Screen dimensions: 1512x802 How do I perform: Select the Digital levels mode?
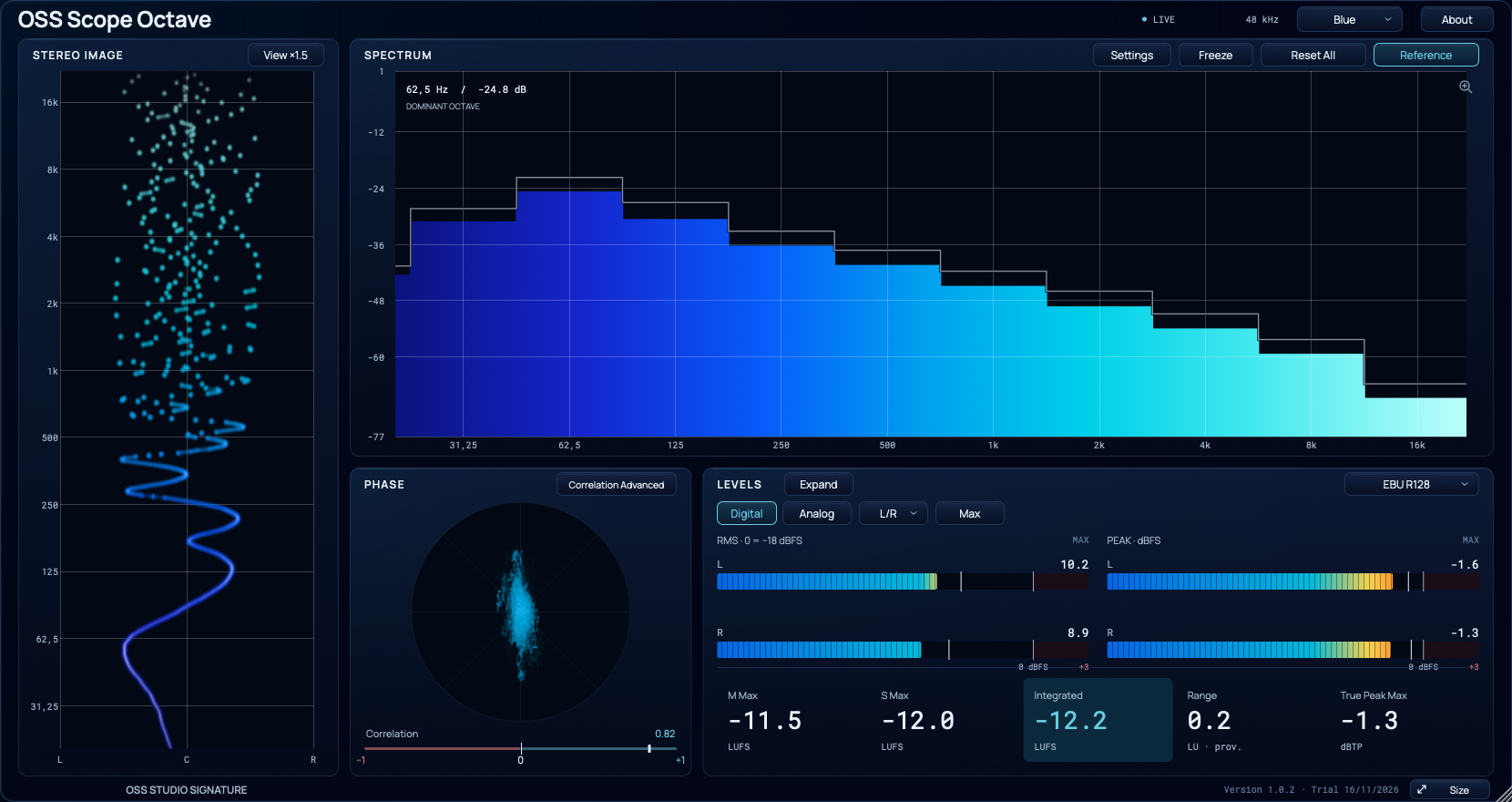pyautogui.click(x=747, y=514)
